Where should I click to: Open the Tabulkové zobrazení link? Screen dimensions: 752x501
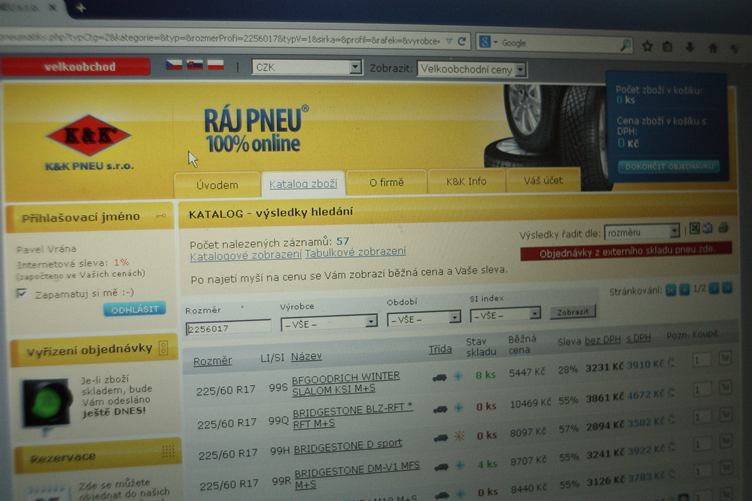[355, 252]
